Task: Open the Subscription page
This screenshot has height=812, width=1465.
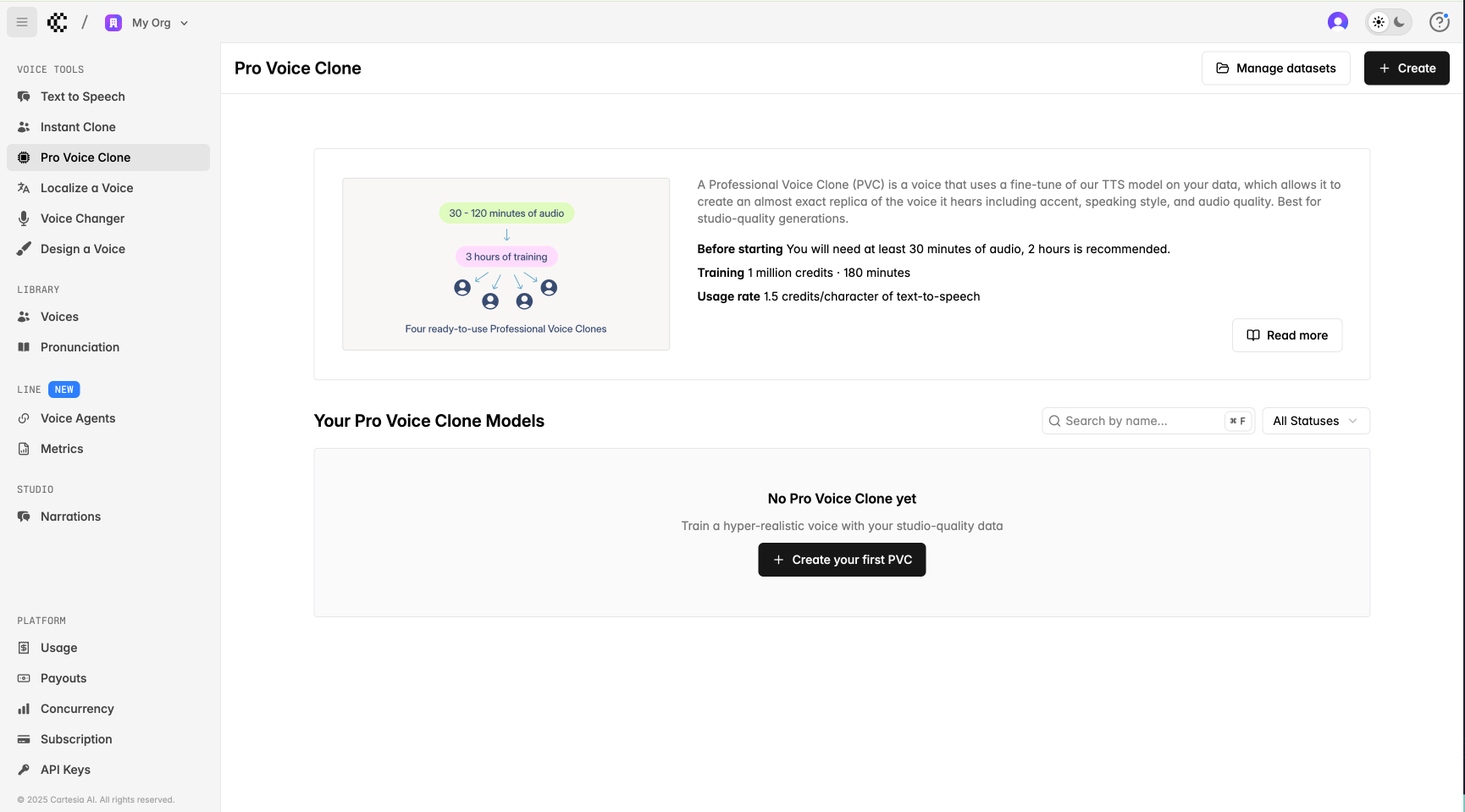Action: coord(76,739)
